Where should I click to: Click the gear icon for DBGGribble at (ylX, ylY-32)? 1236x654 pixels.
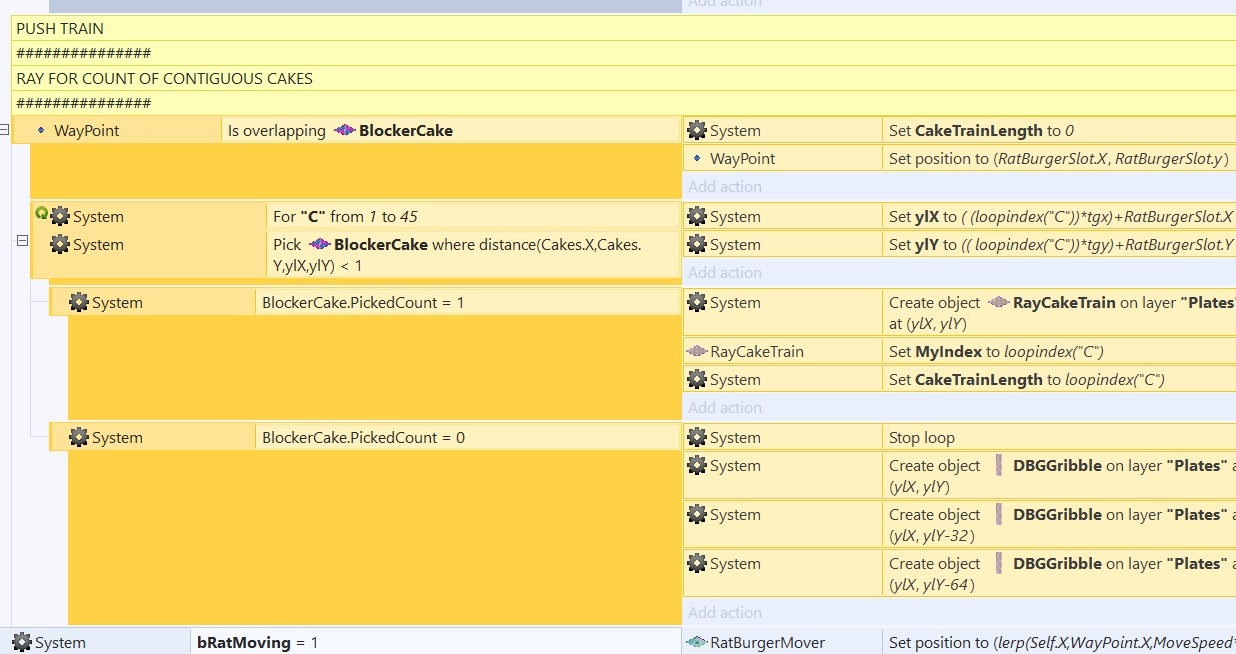(x=697, y=514)
